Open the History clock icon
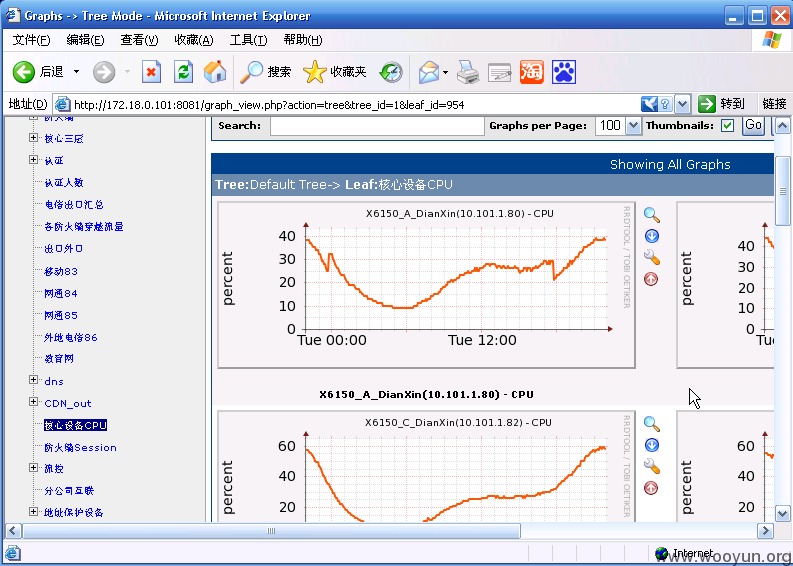Image resolution: width=793 pixels, height=566 pixels. [391, 72]
